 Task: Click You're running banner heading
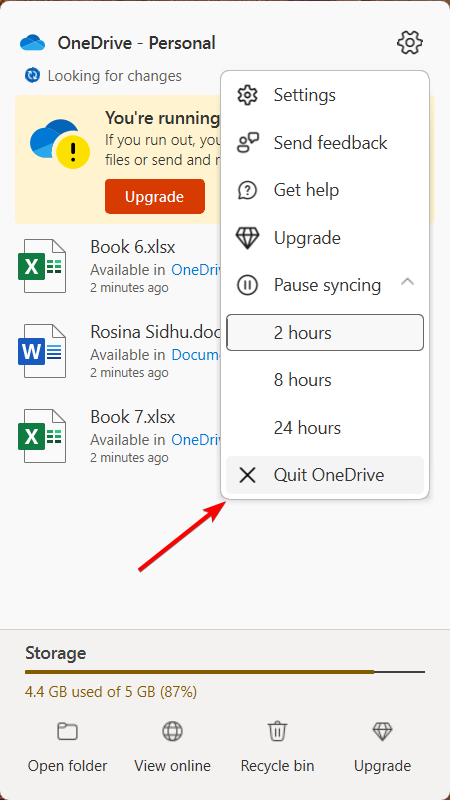[x=162, y=118]
